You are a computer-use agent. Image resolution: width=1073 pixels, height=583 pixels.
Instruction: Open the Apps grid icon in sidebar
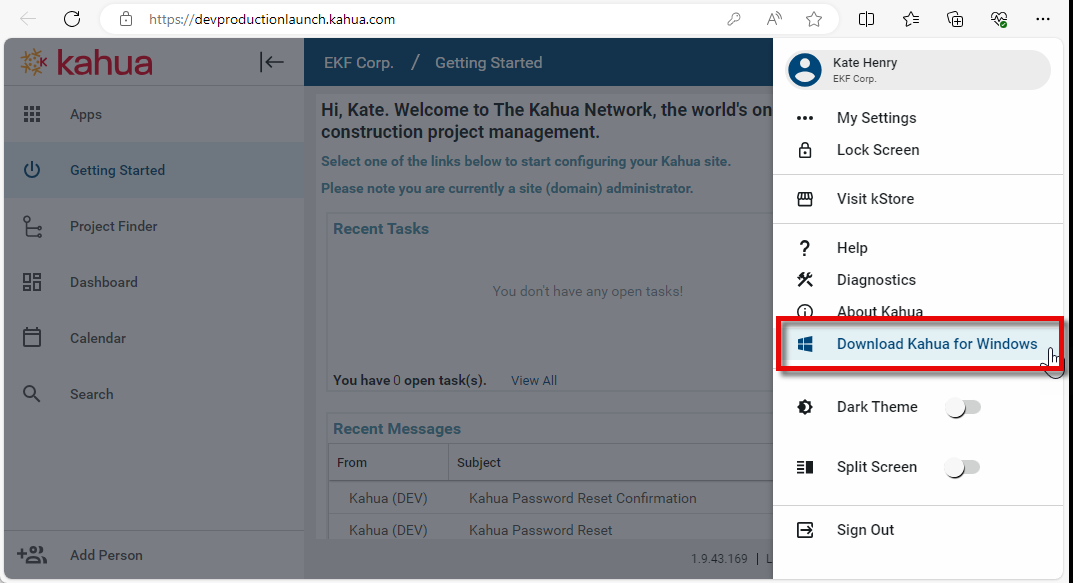32,114
